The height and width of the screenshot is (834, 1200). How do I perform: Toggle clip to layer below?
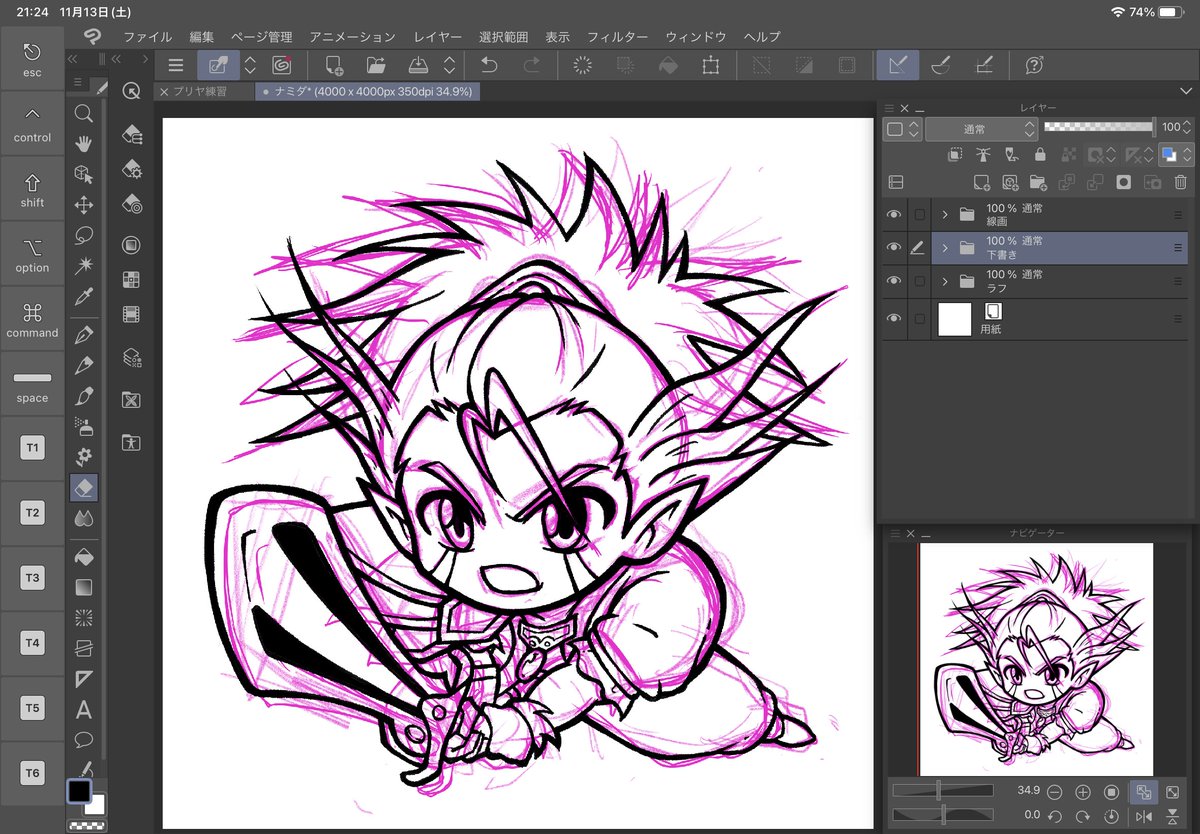[955, 155]
